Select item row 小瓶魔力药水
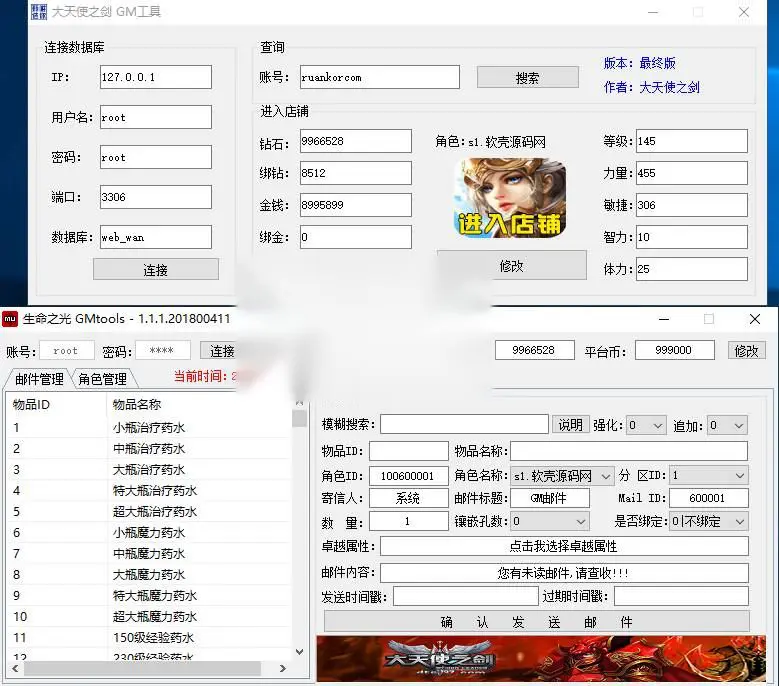The image size is (779, 686). click(x=149, y=533)
